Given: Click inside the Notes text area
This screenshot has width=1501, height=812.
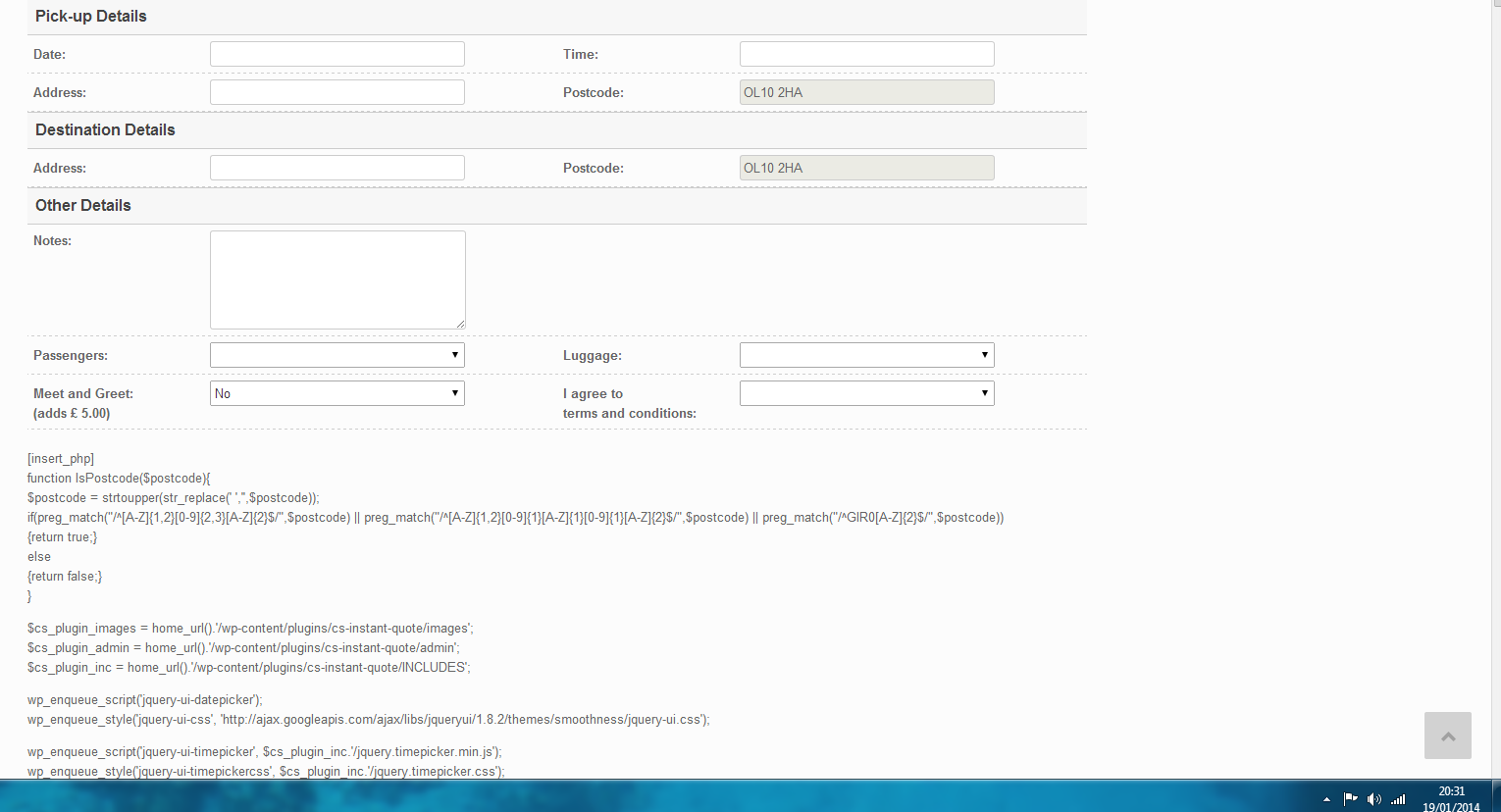Looking at the screenshot, I should point(337,279).
